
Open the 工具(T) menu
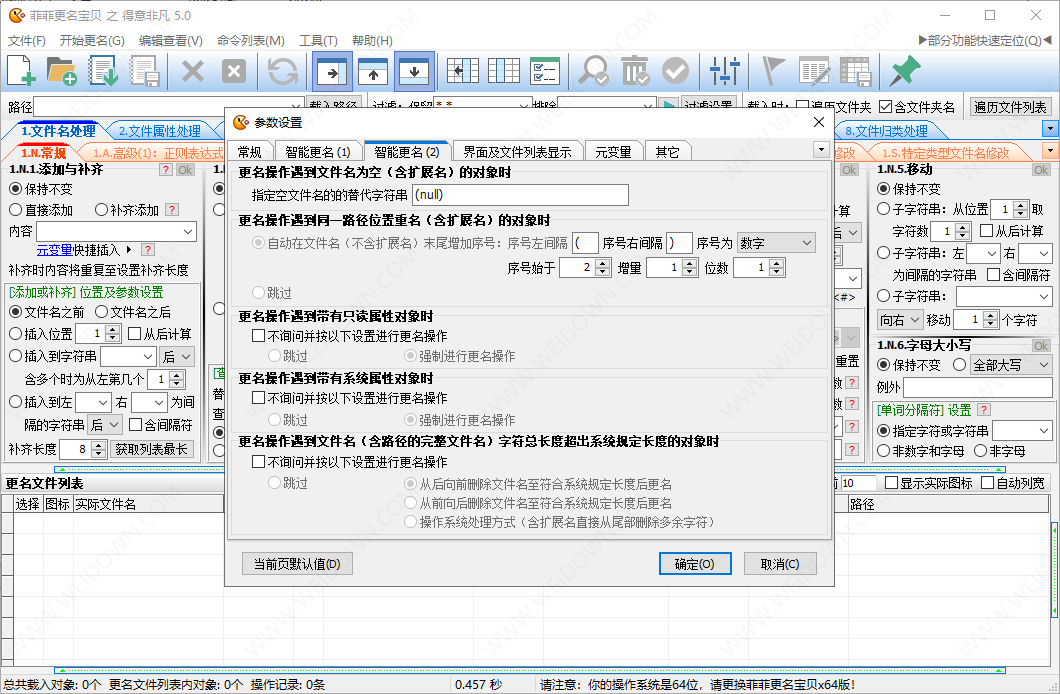pos(318,41)
